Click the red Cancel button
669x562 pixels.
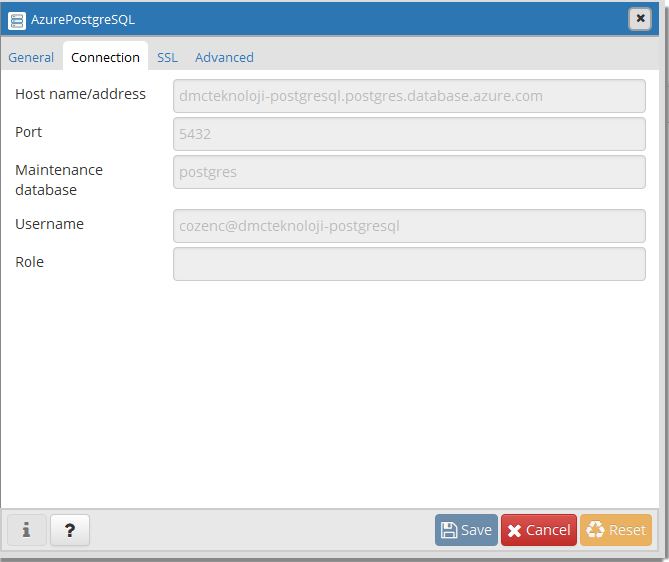[539, 530]
